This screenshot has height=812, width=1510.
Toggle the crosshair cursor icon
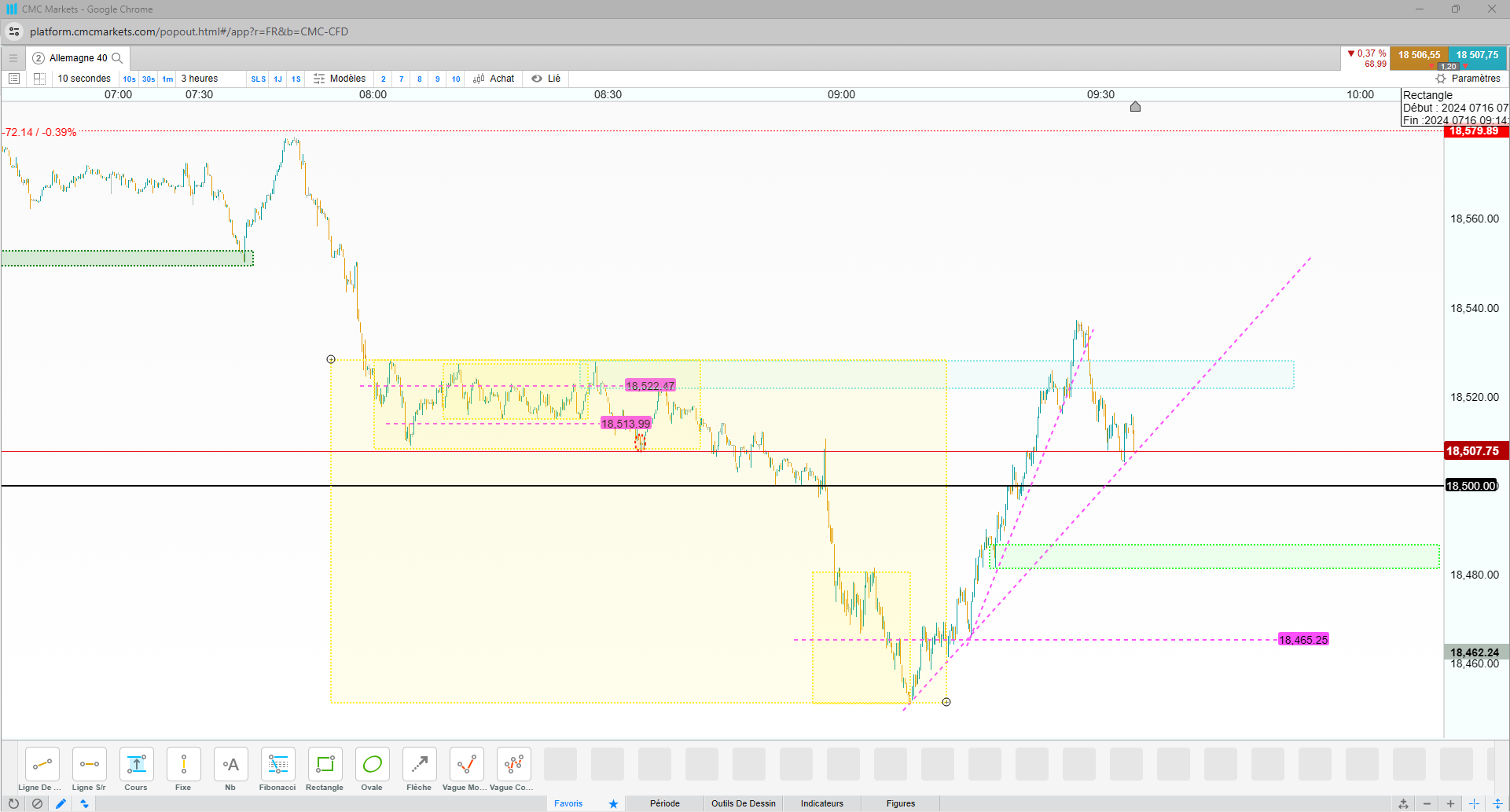(1474, 803)
